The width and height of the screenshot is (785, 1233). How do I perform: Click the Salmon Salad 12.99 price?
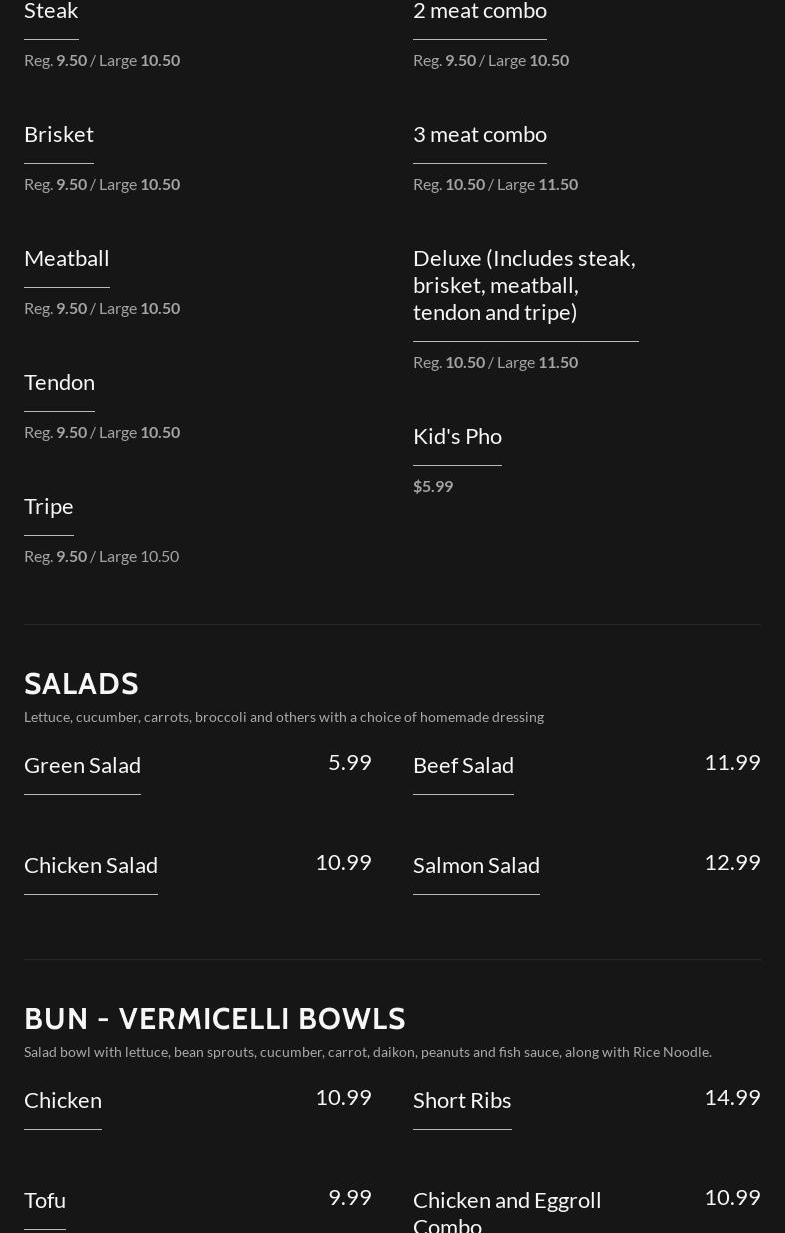[x=732, y=862]
